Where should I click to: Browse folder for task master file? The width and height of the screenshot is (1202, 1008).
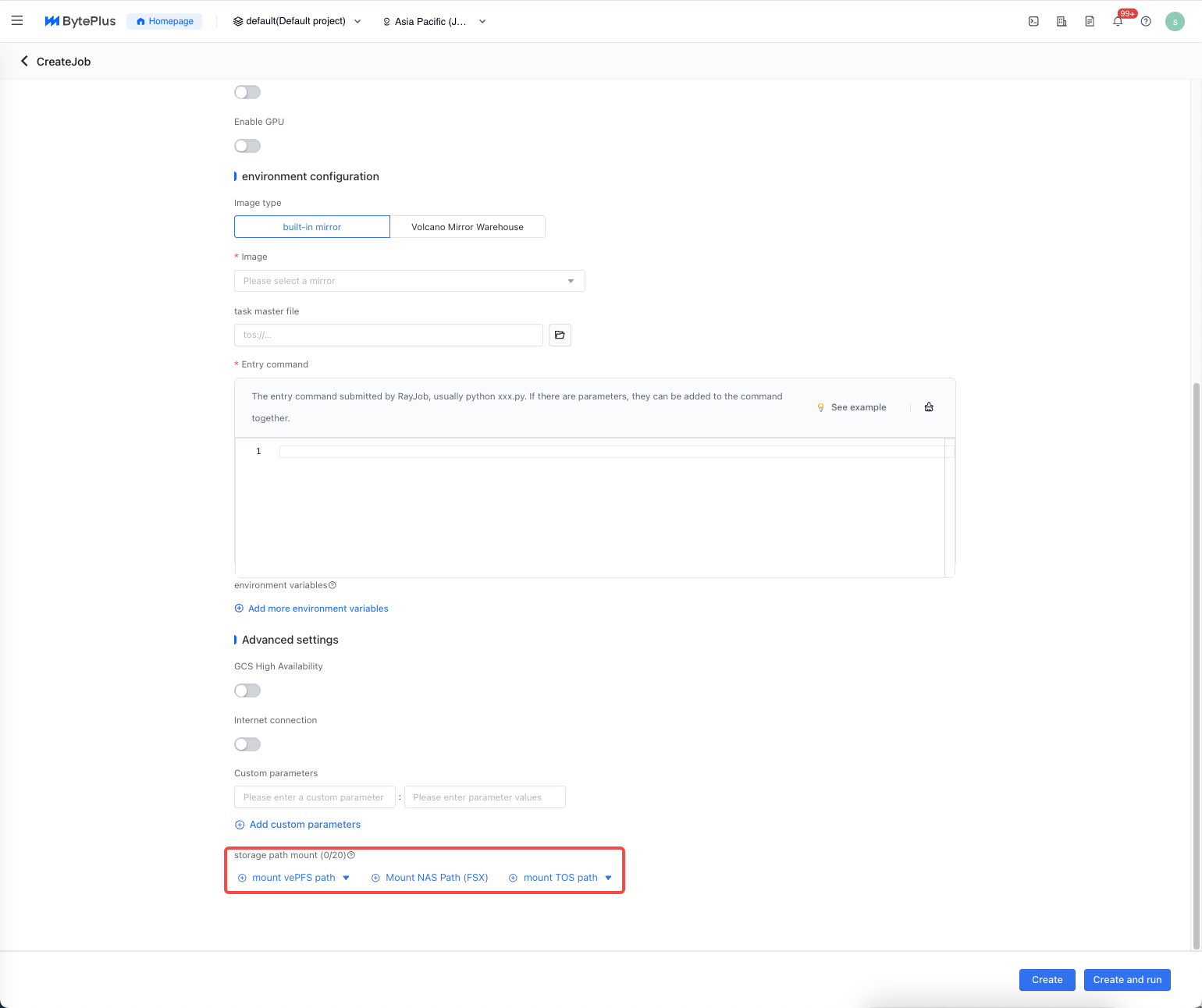(x=560, y=335)
